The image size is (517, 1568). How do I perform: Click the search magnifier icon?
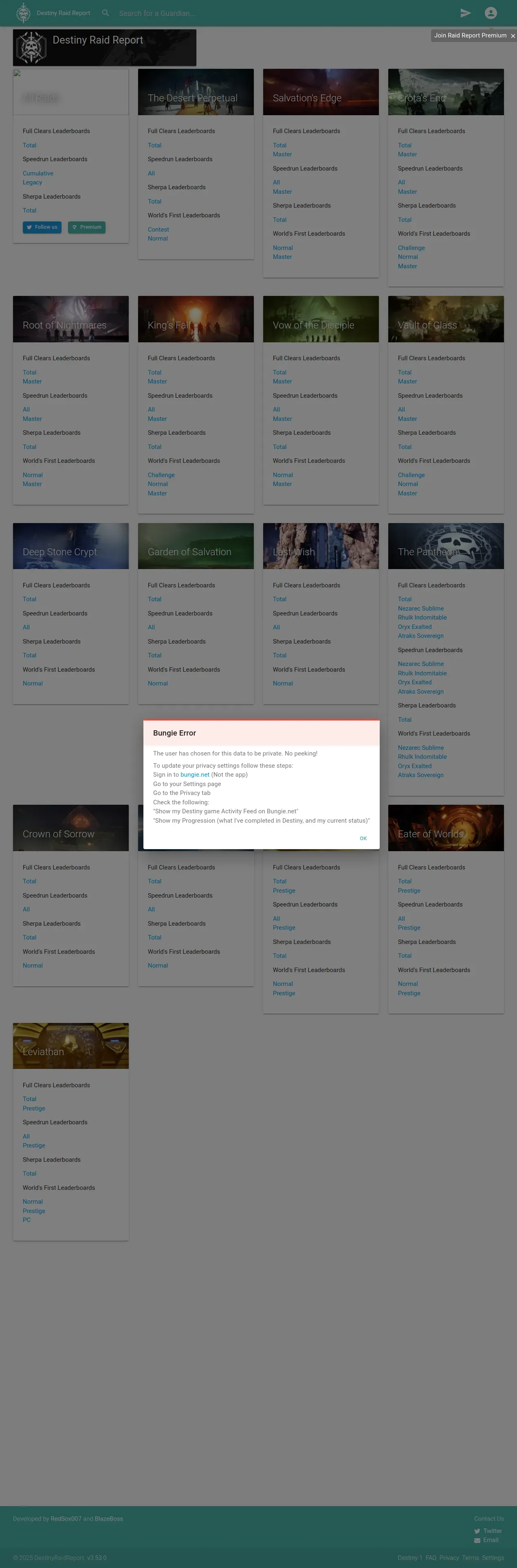coord(106,13)
